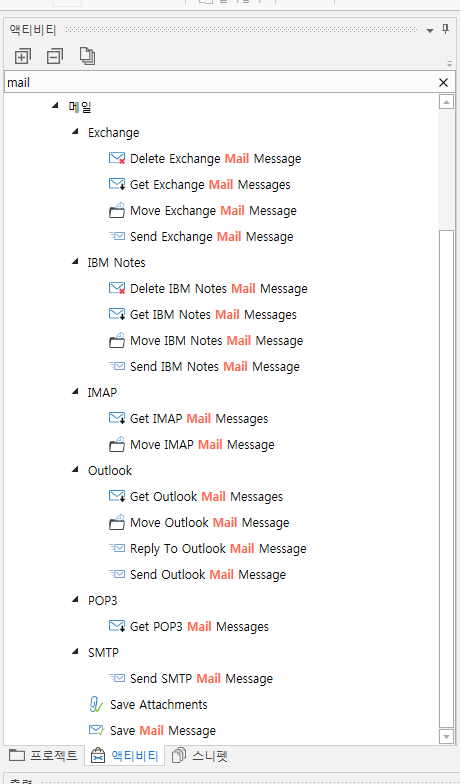Collapse the Exchange category arrow

[76, 131]
